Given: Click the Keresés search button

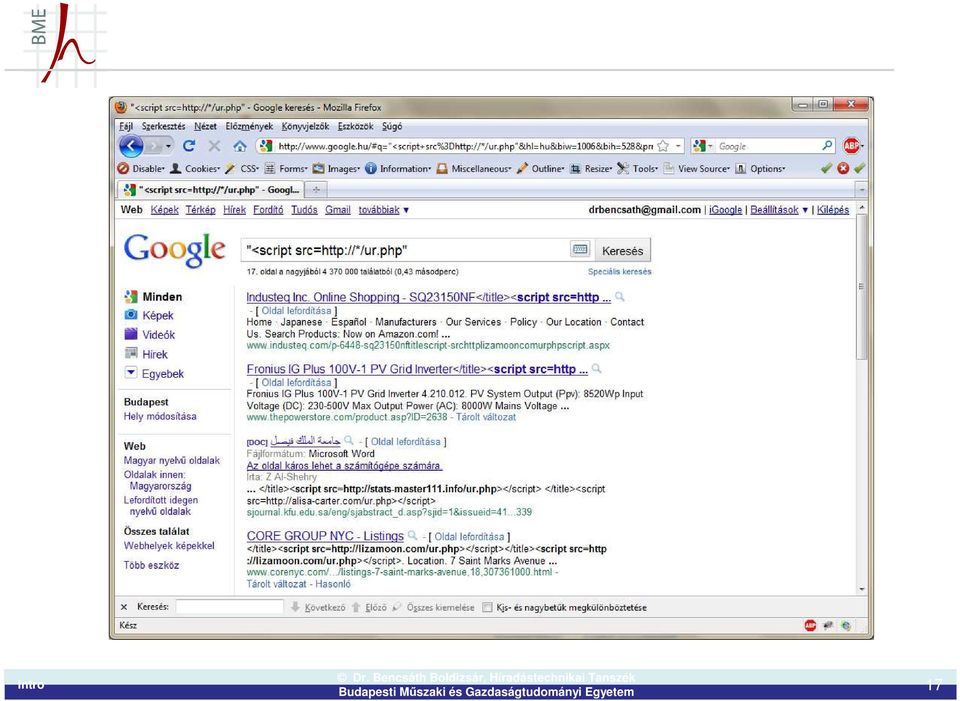Looking at the screenshot, I should click(623, 250).
